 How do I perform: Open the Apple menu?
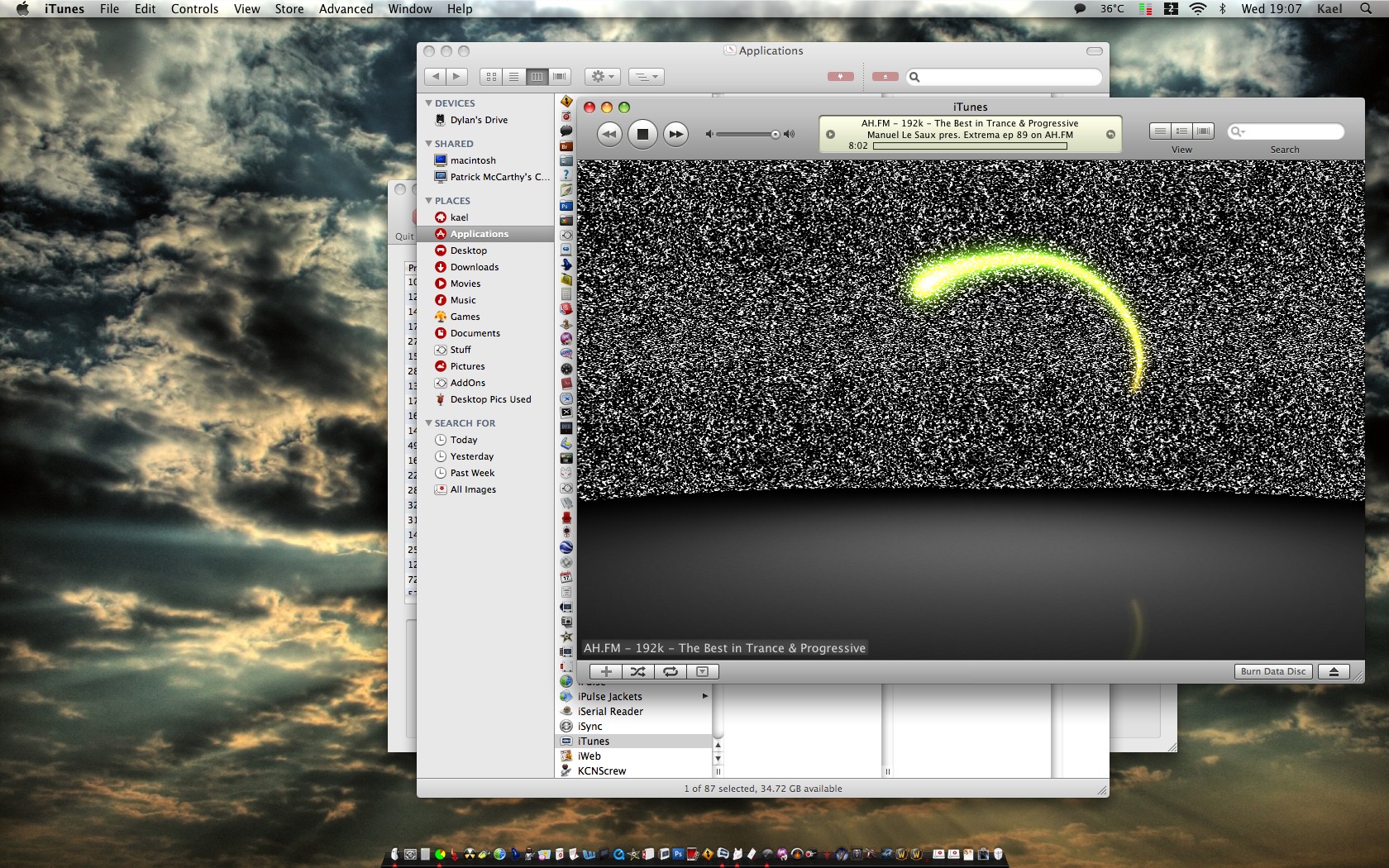click(x=22, y=9)
